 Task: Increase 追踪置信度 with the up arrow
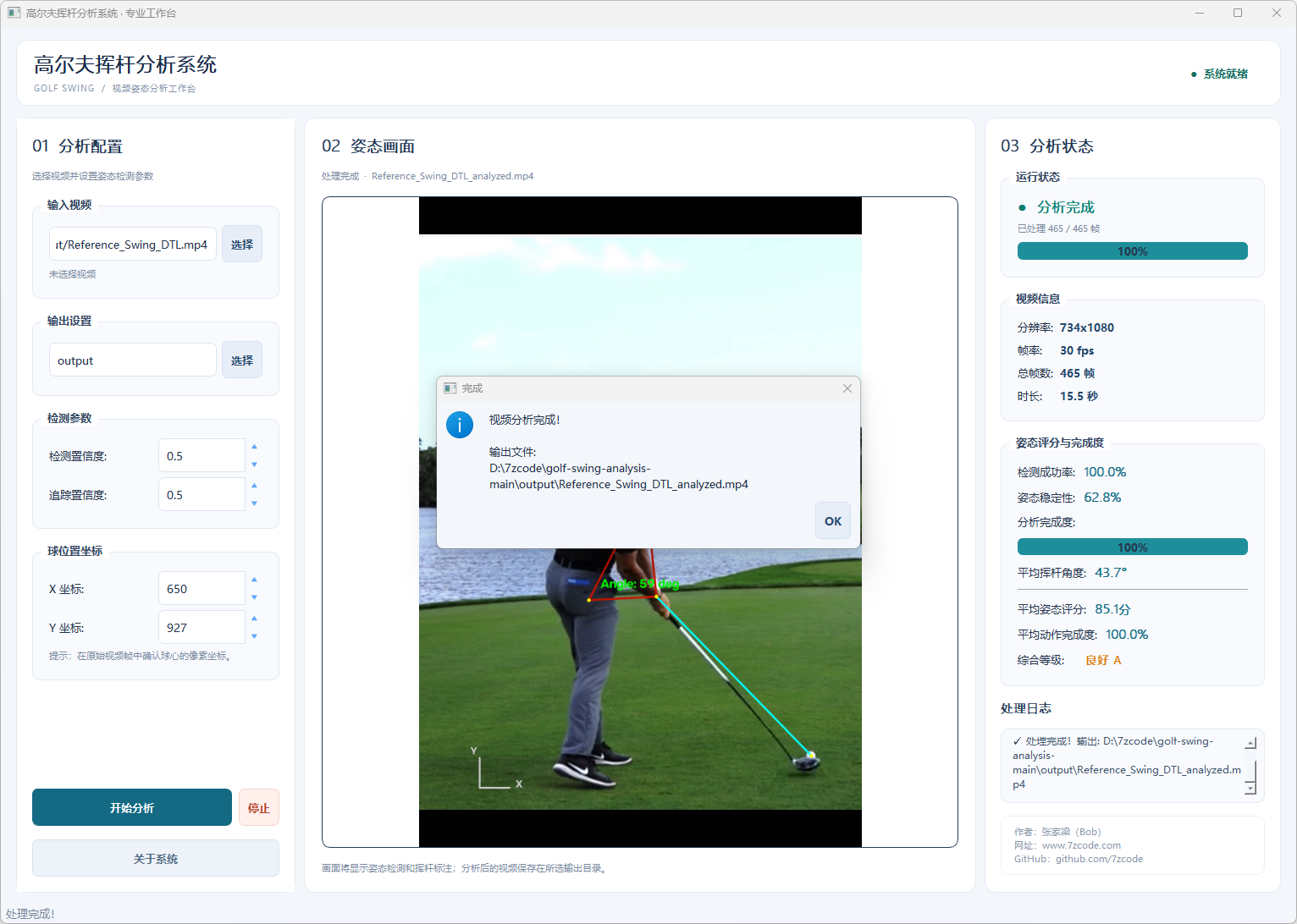click(x=254, y=486)
